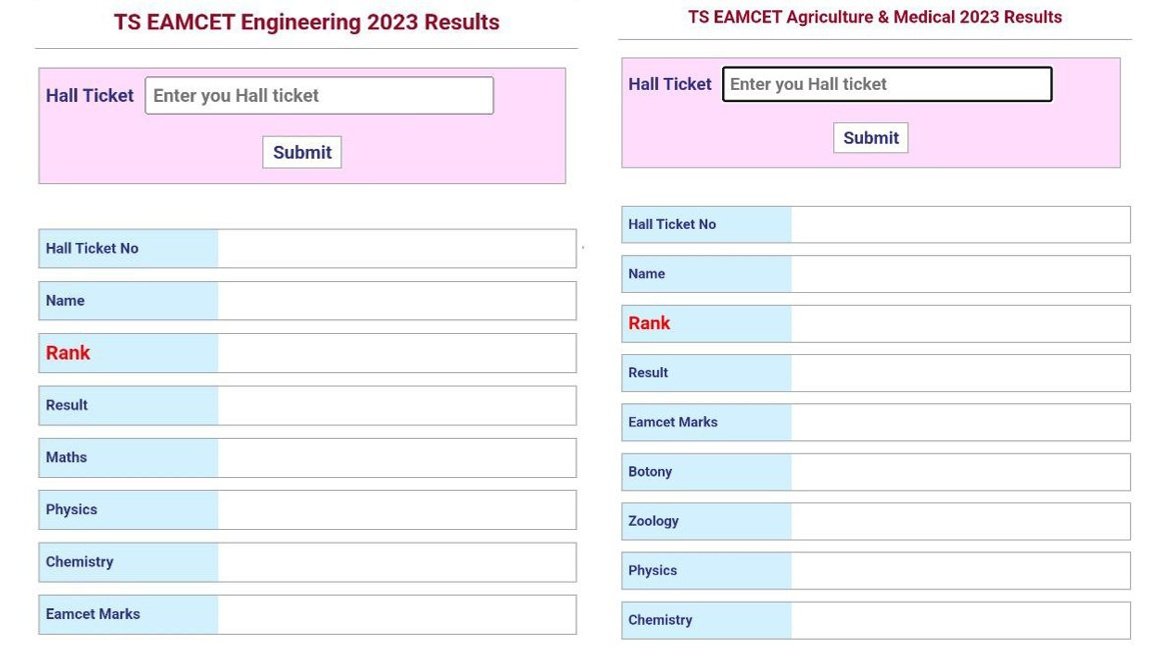This screenshot has width=1152, height=648.
Task: Click the Hall Ticket input on Agriculture form
Action: coord(886,84)
